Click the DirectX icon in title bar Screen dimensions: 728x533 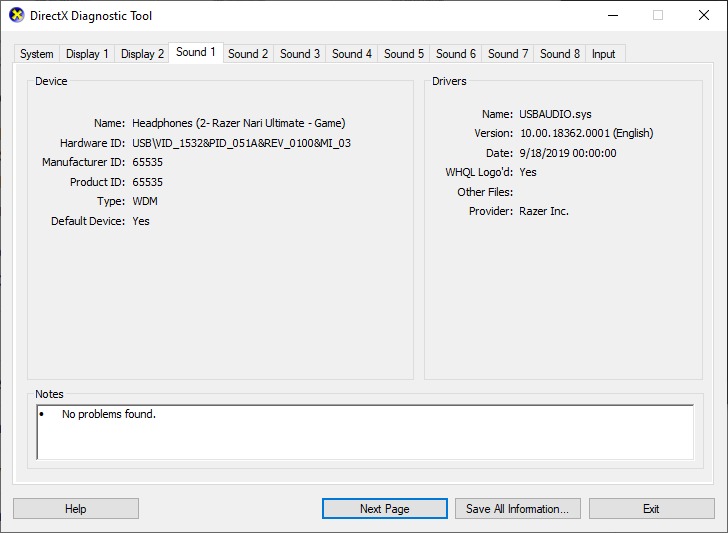tap(16, 16)
